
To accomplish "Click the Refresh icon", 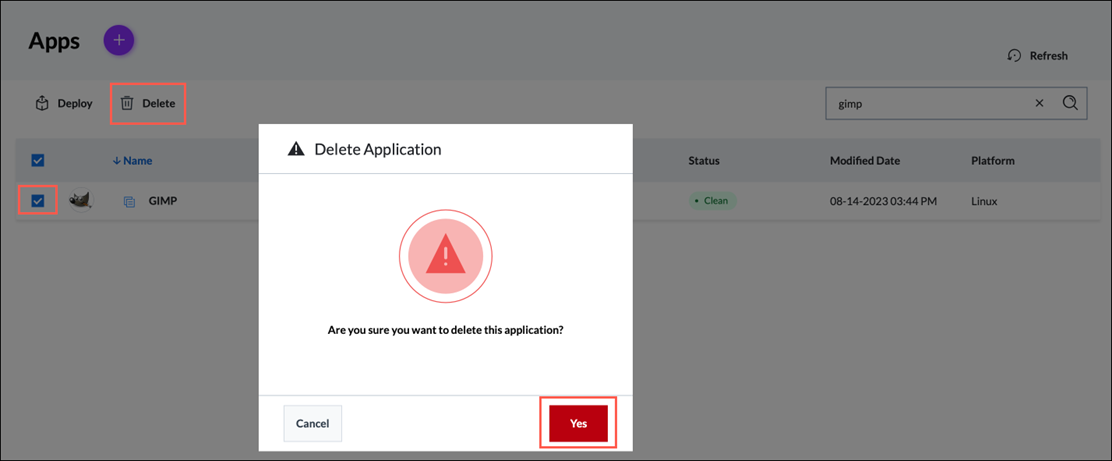I will pyautogui.click(x=1014, y=56).
